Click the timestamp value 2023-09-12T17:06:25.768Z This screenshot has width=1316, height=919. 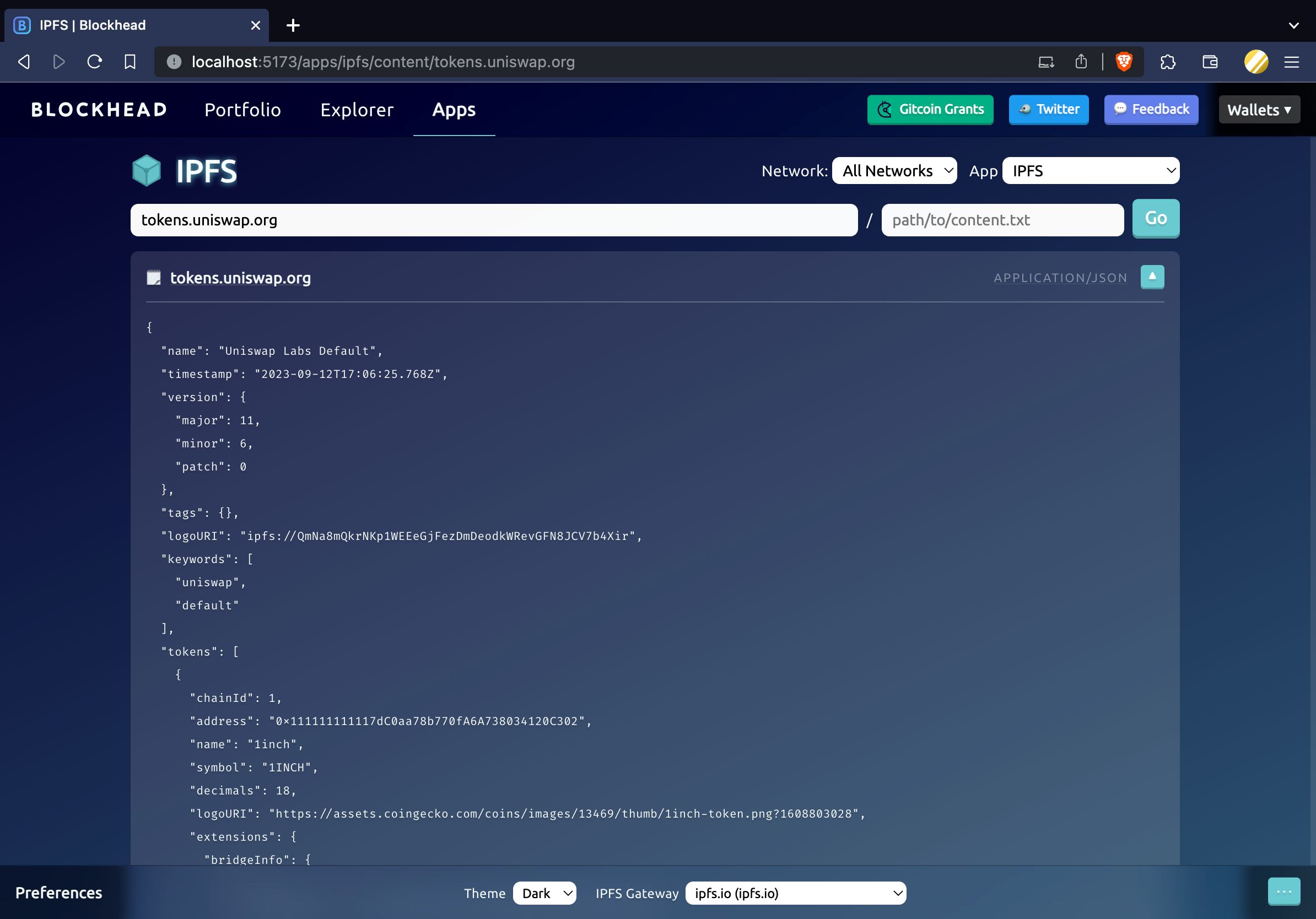pyautogui.click(x=347, y=374)
